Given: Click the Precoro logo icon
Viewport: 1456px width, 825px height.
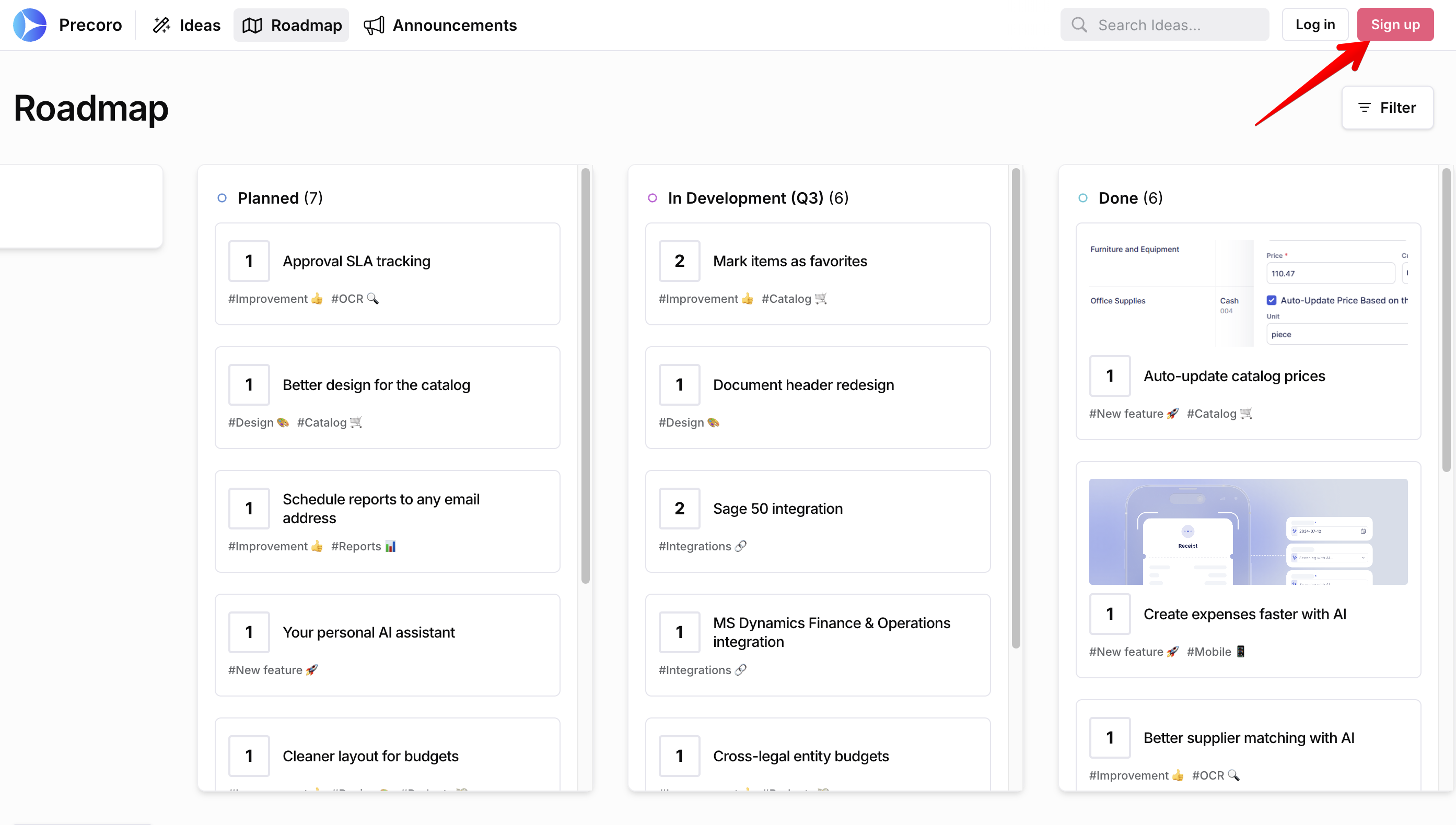Looking at the screenshot, I should [29, 25].
